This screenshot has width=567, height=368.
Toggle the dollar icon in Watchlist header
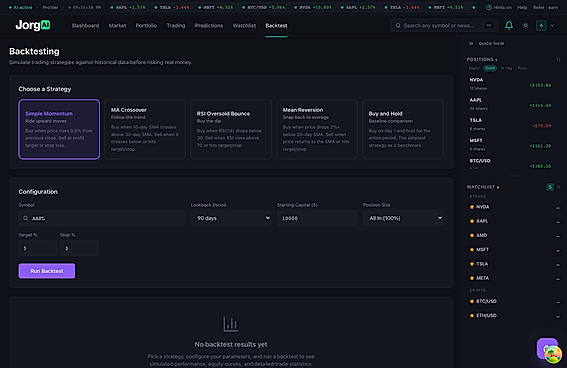point(550,187)
